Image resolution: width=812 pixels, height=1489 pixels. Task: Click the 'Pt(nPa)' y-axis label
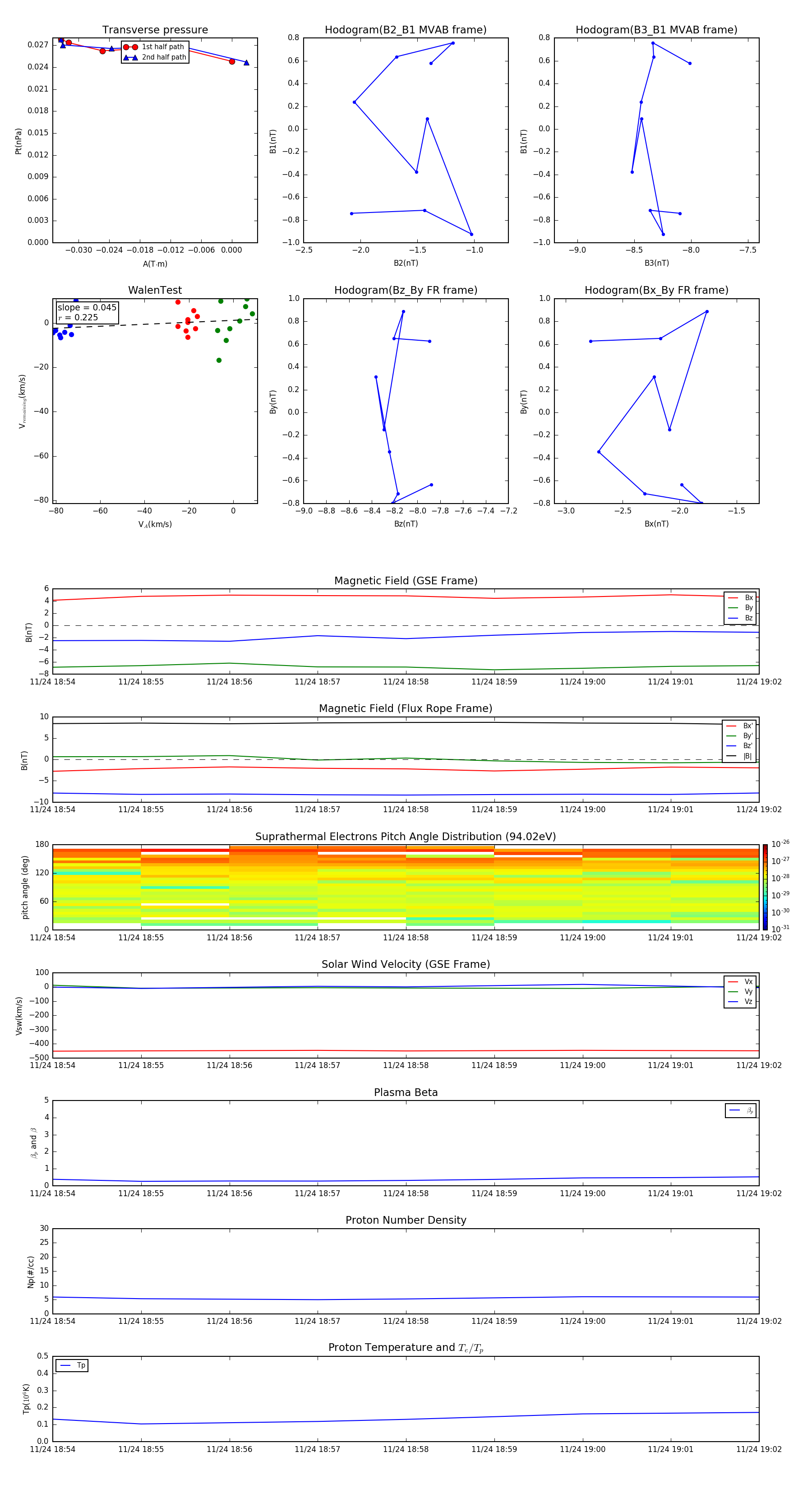18,141
